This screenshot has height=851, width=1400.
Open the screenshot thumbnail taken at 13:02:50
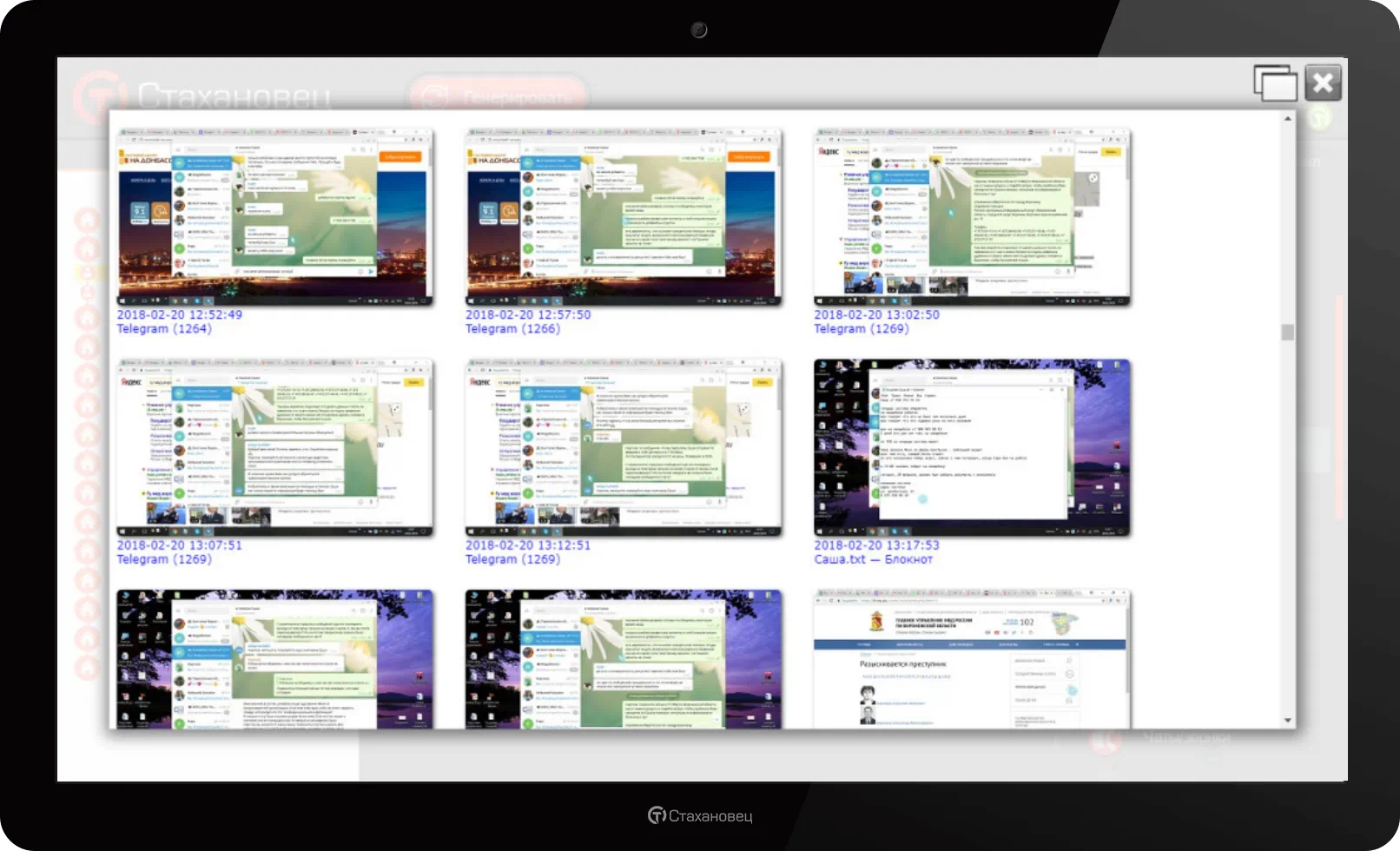[972, 217]
